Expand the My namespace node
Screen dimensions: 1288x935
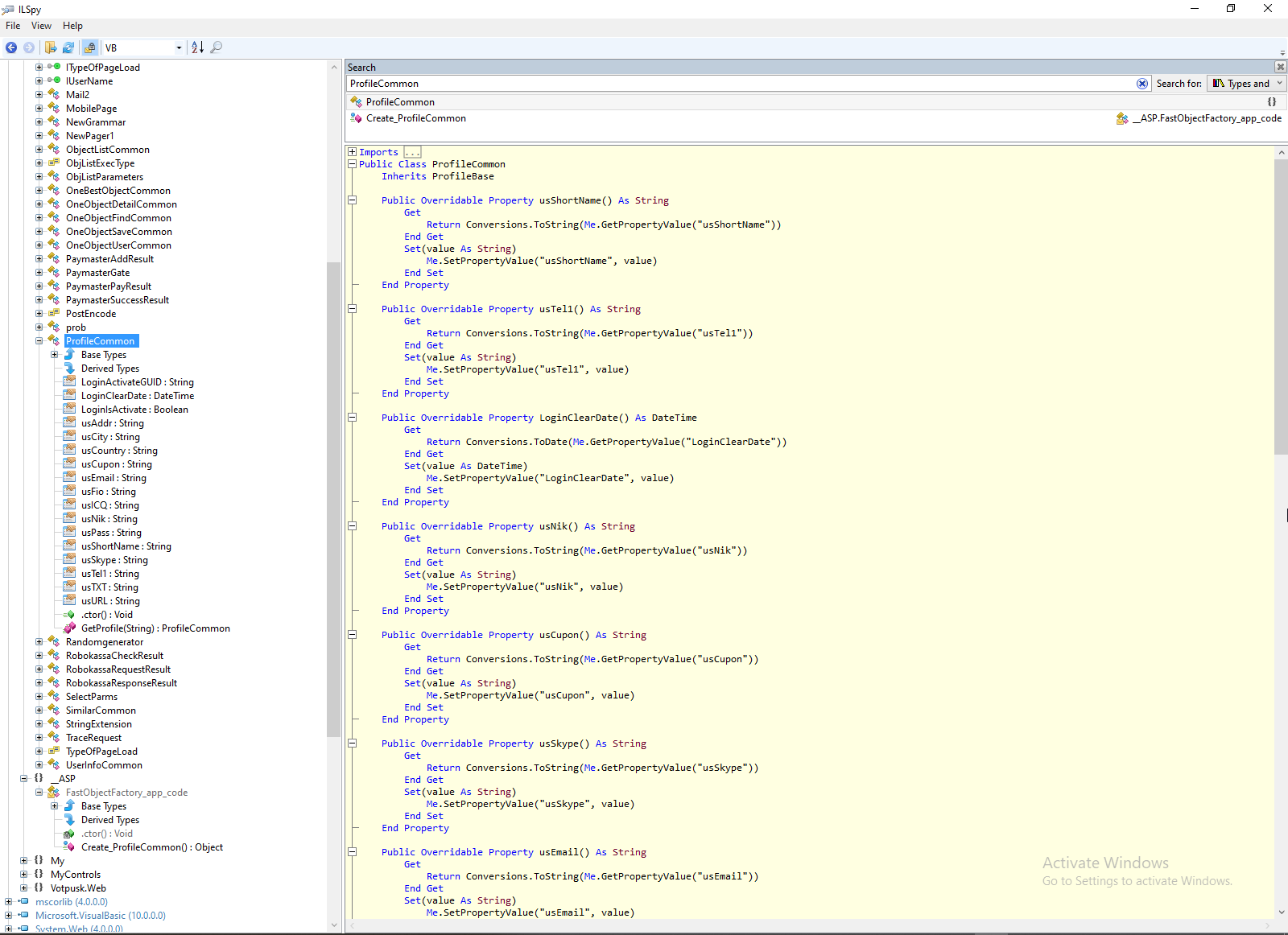click(x=23, y=861)
